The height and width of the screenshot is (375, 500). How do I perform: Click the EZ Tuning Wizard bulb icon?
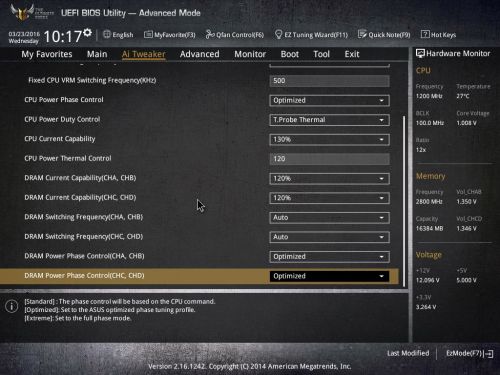click(x=278, y=34)
